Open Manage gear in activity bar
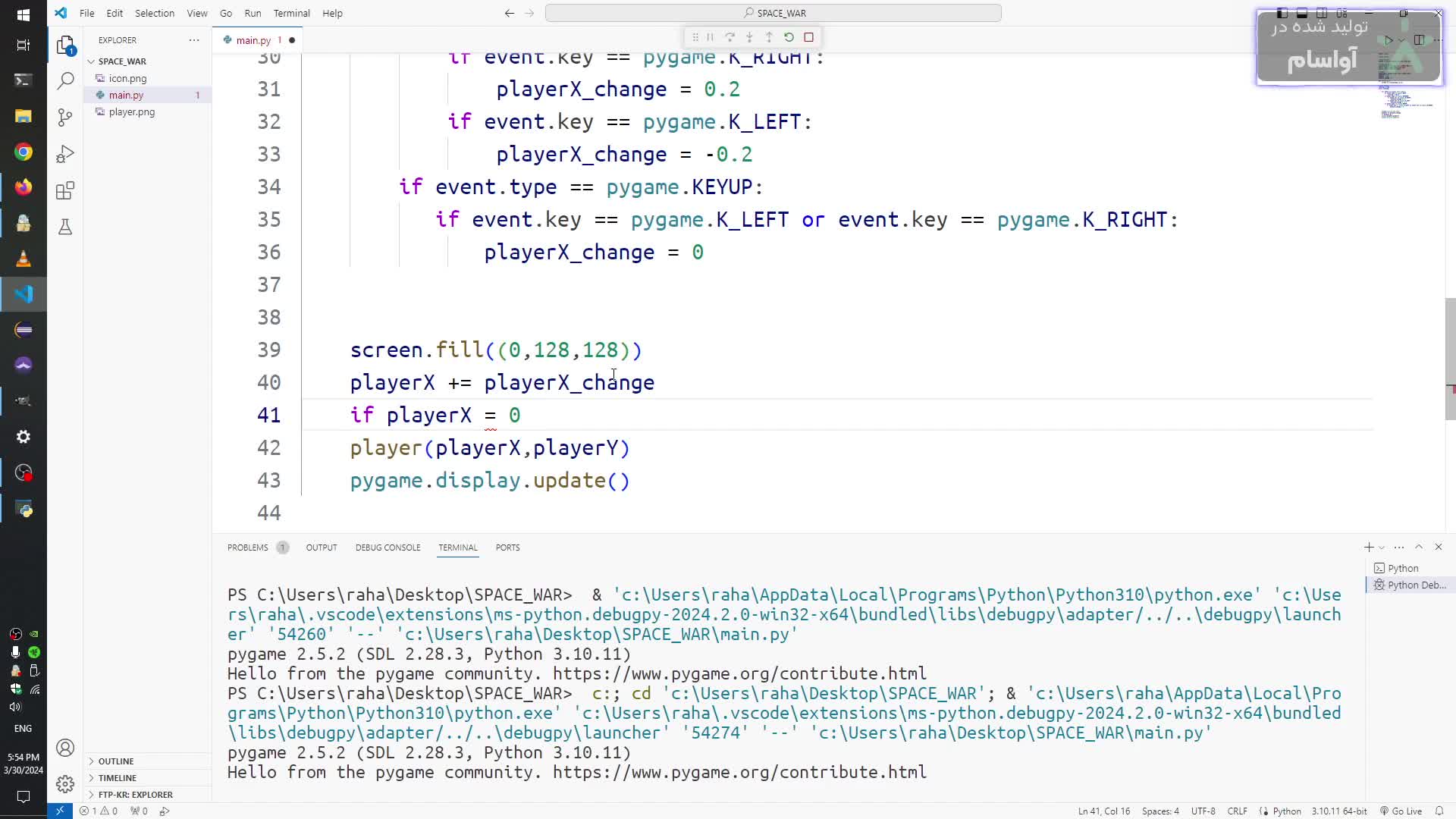Screen dimensions: 1456x819 [65, 783]
